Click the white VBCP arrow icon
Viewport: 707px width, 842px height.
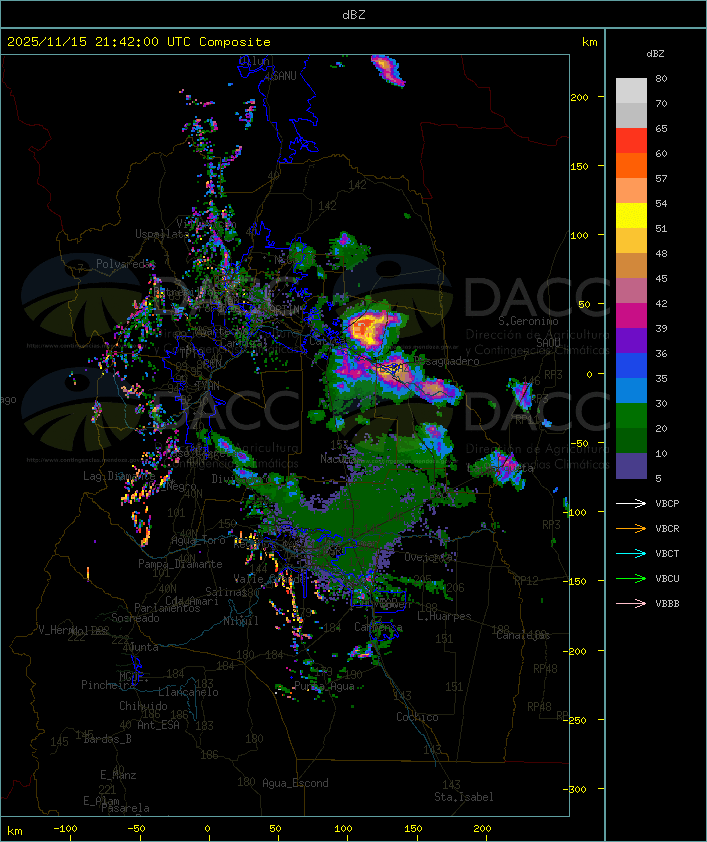(631, 503)
